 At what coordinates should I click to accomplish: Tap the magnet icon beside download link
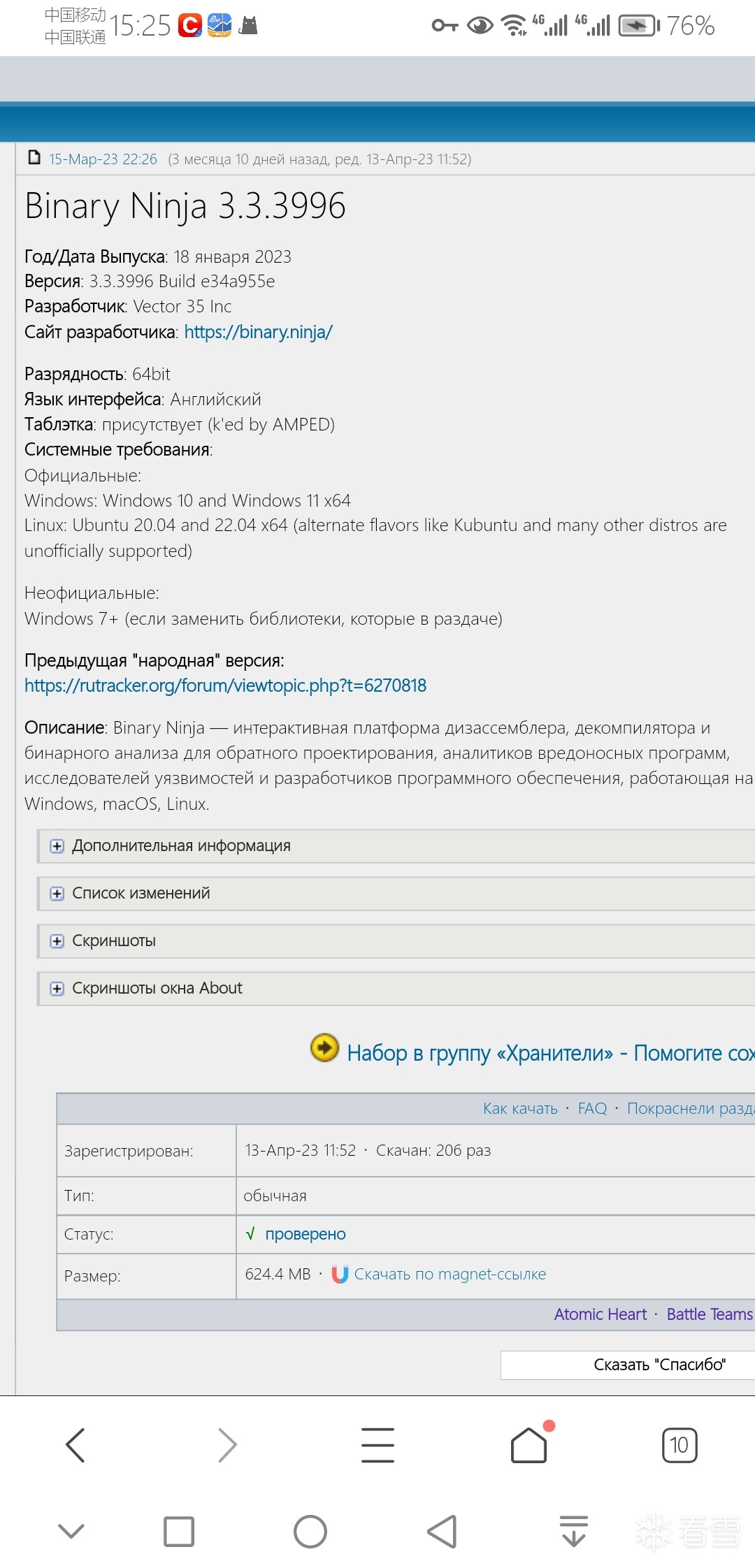point(340,1275)
